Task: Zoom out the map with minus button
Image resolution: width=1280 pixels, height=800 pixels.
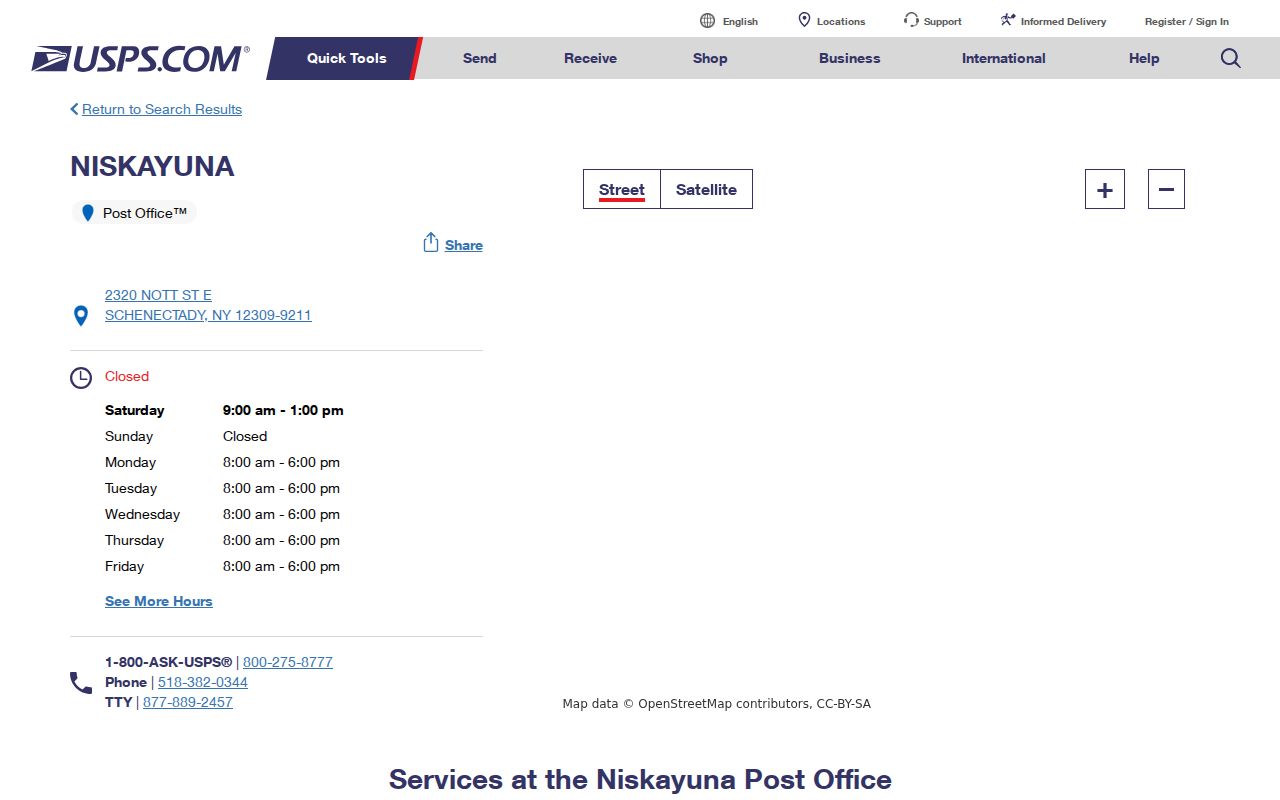Action: (1166, 189)
